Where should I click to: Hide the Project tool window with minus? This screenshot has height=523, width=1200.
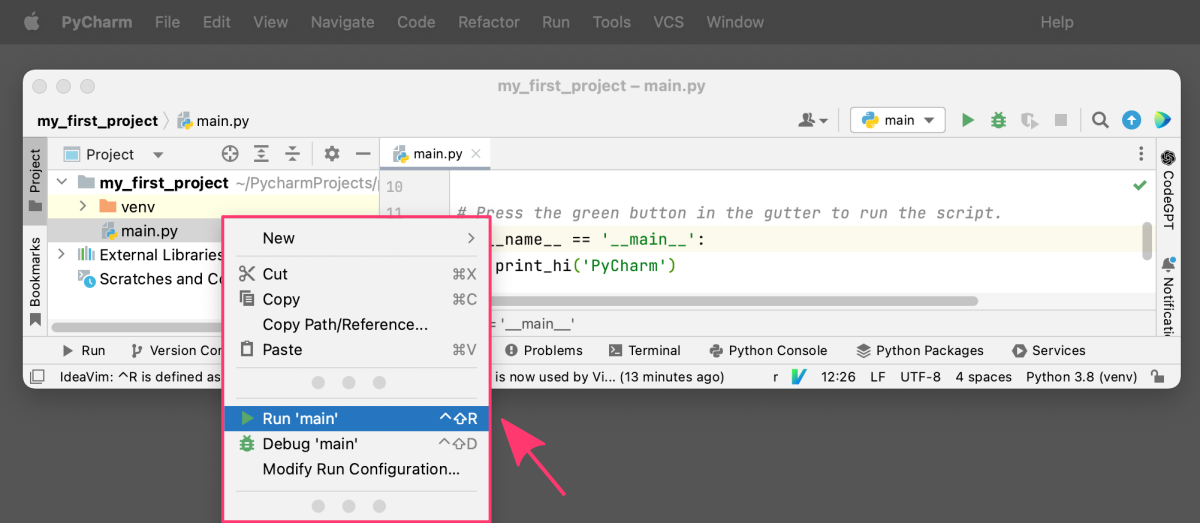(363, 154)
